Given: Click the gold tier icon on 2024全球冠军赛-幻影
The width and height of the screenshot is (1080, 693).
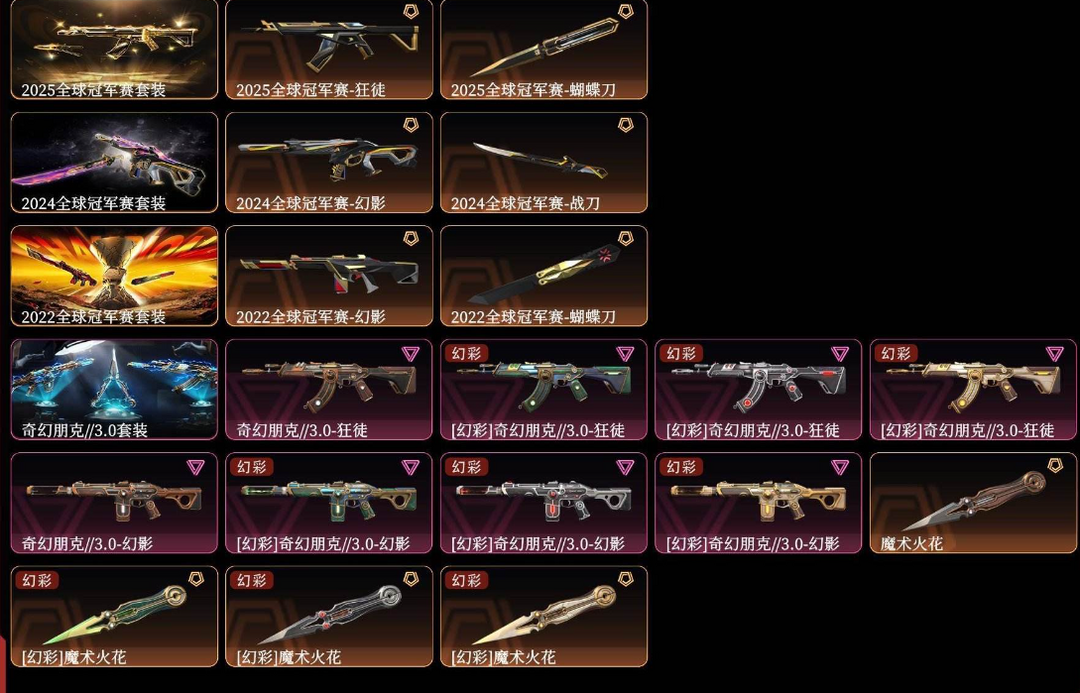Looking at the screenshot, I should (x=411, y=125).
